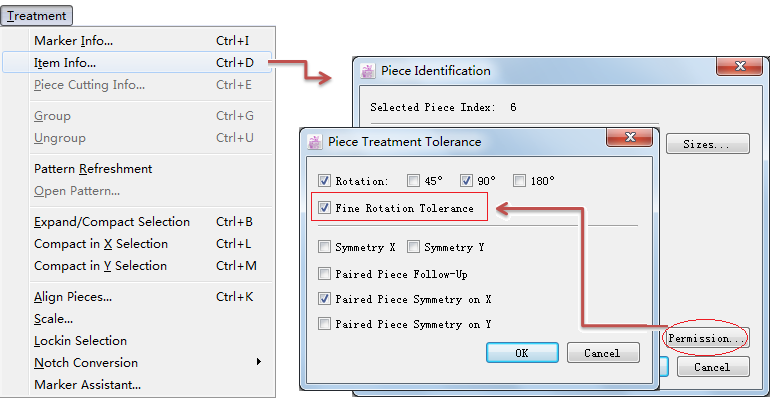The height and width of the screenshot is (400, 774).
Task: Open the Treatment menu
Action: [37, 16]
